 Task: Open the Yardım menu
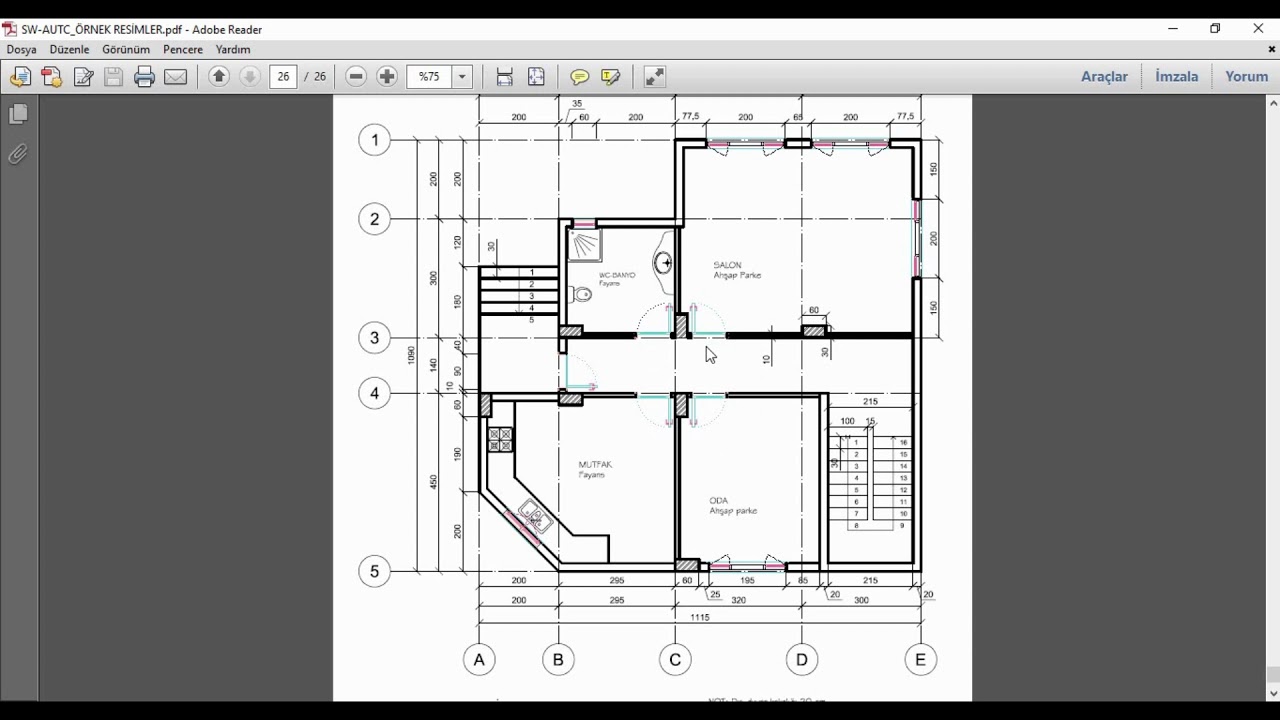(x=233, y=49)
